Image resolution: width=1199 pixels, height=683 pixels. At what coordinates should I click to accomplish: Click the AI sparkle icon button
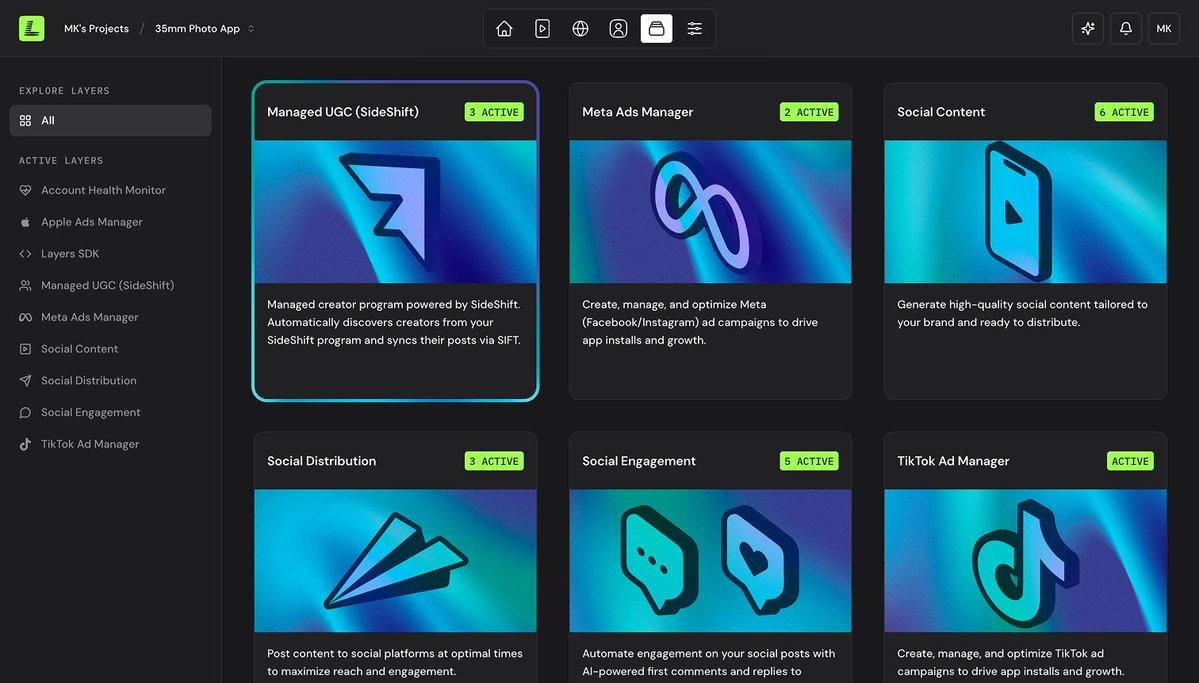[x=1087, y=28]
